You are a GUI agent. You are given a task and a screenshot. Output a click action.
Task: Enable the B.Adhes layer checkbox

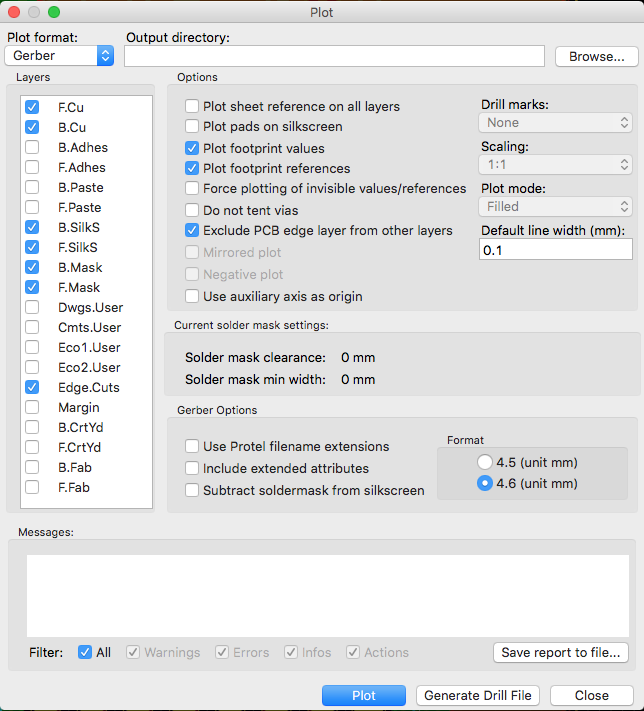[x=32, y=147]
